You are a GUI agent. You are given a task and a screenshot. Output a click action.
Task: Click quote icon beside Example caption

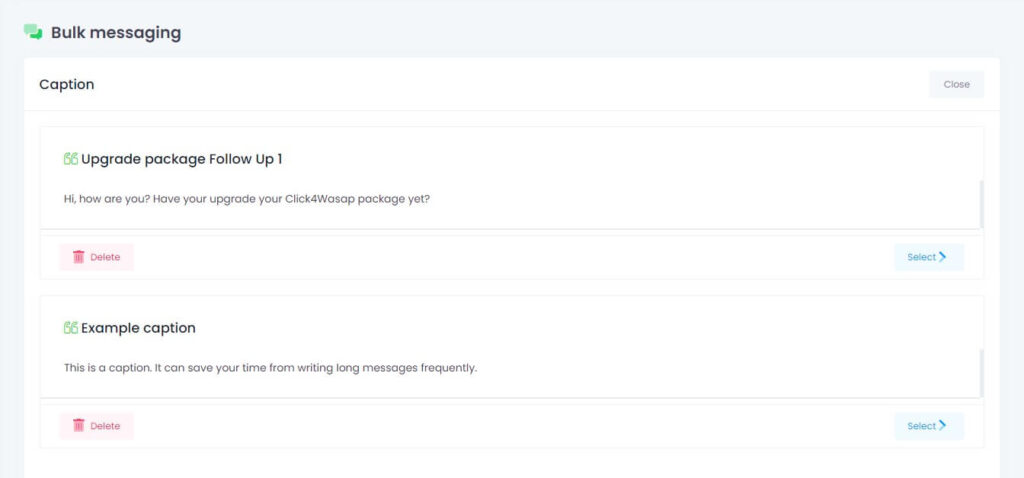point(71,328)
